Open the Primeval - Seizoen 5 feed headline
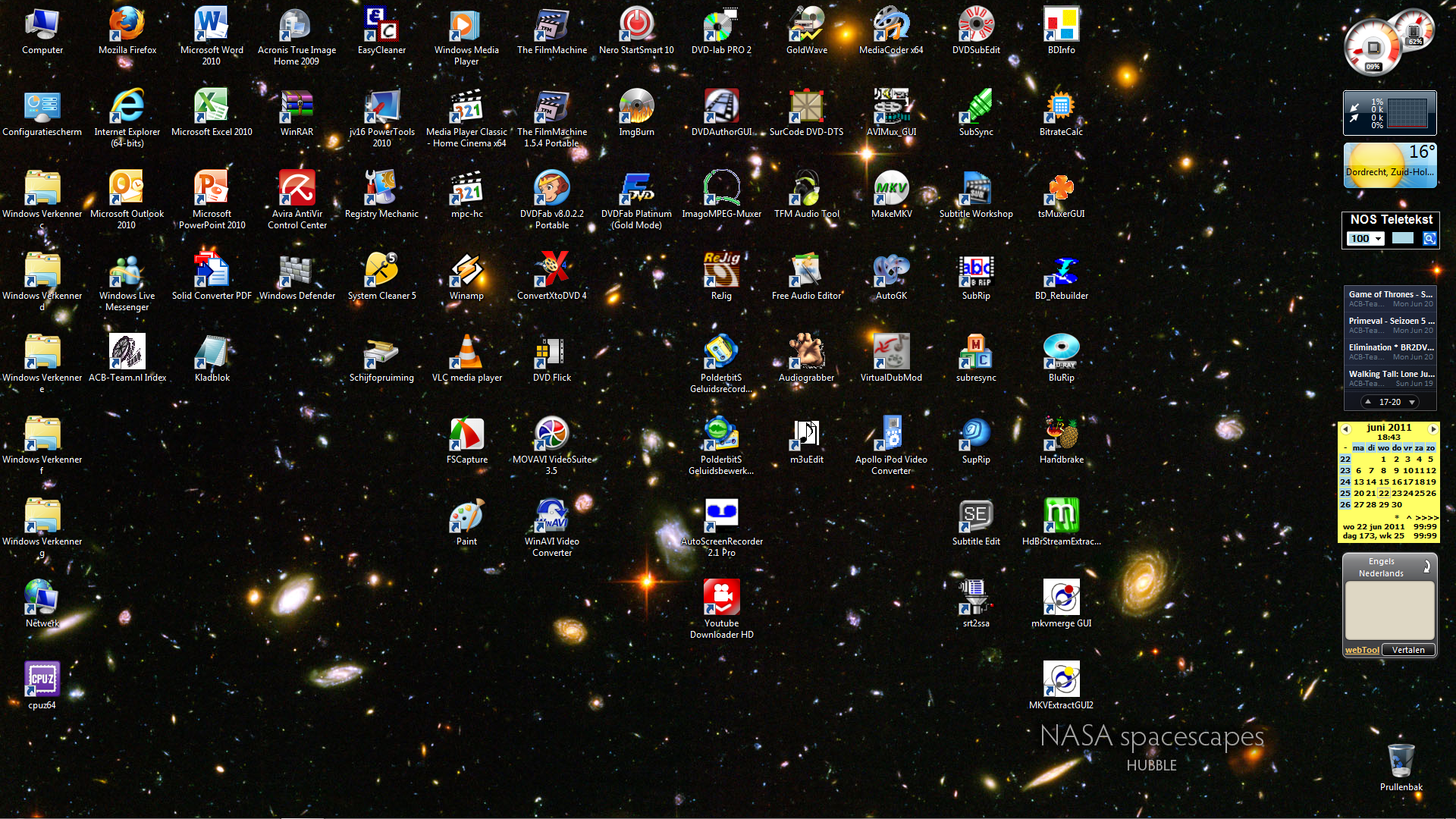 click(x=1391, y=321)
